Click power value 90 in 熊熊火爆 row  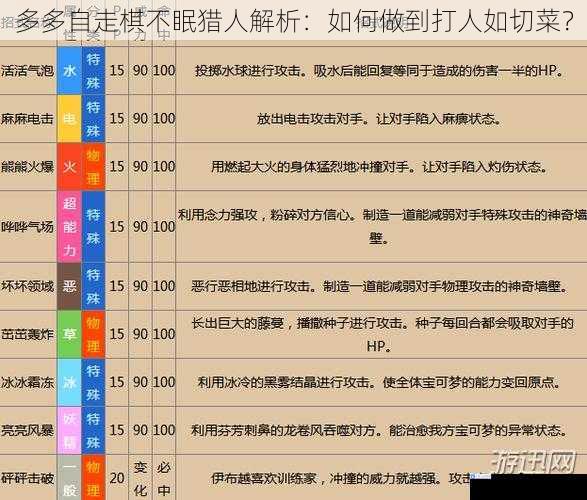click(140, 167)
